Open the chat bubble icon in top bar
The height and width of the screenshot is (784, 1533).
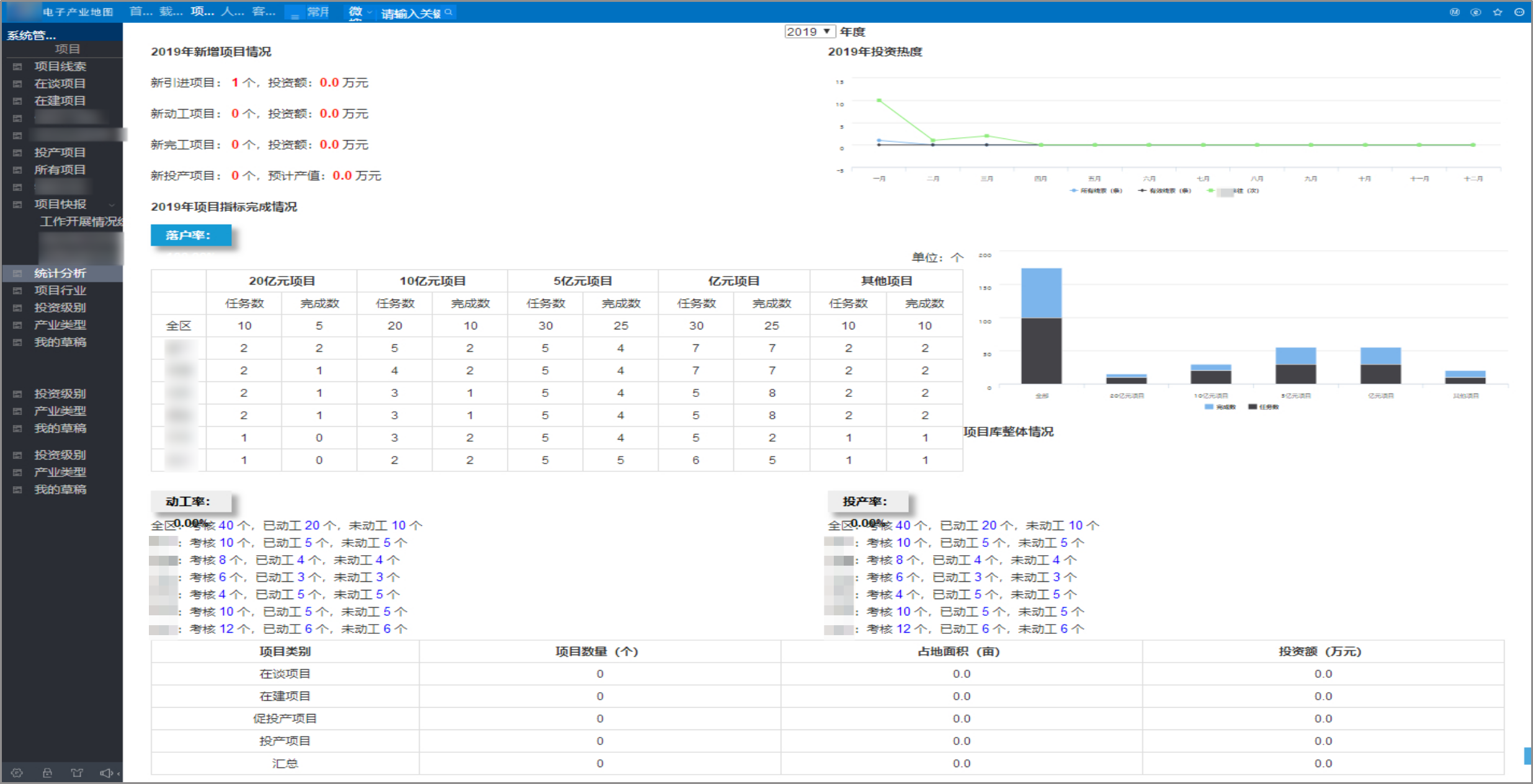(1476, 12)
